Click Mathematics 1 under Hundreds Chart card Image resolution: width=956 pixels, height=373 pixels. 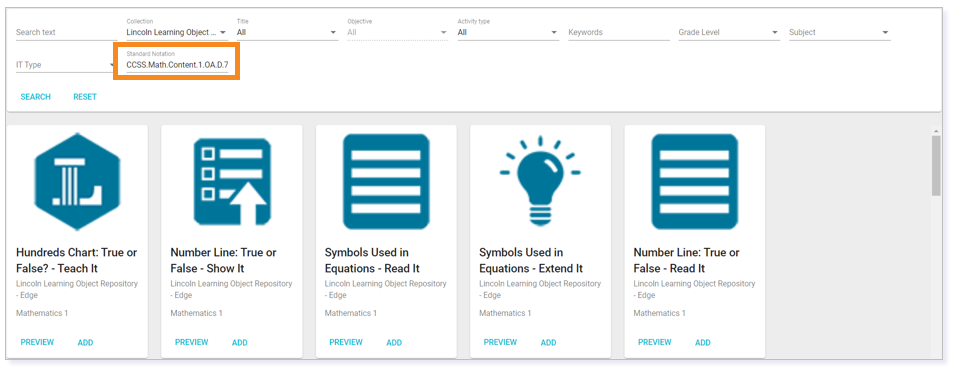coord(42,313)
